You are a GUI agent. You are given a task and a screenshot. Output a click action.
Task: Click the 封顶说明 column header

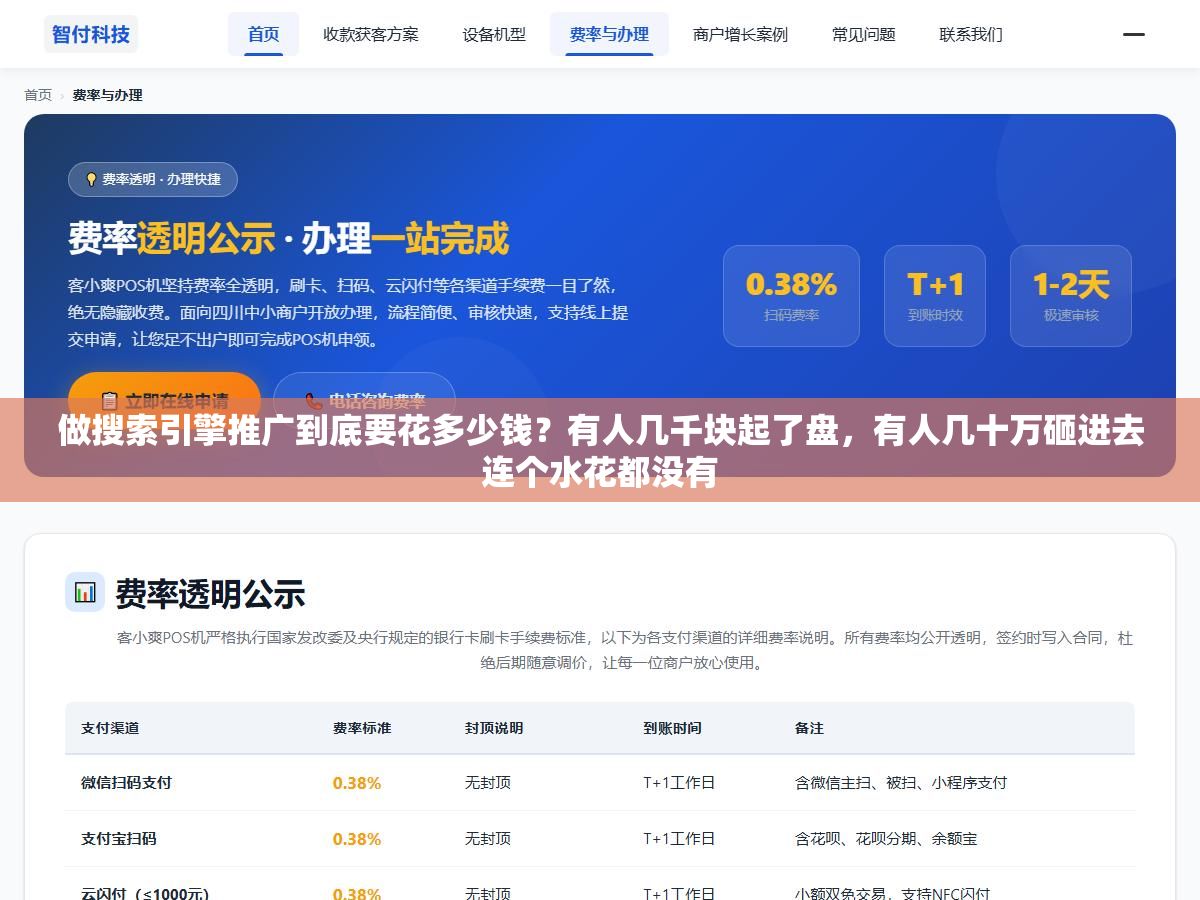click(x=494, y=728)
